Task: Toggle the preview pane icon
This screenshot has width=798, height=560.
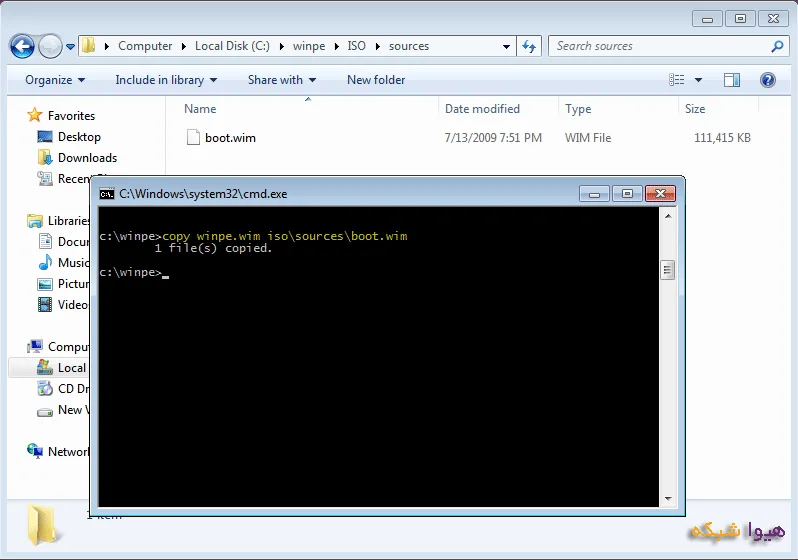Action: pyautogui.click(x=732, y=80)
